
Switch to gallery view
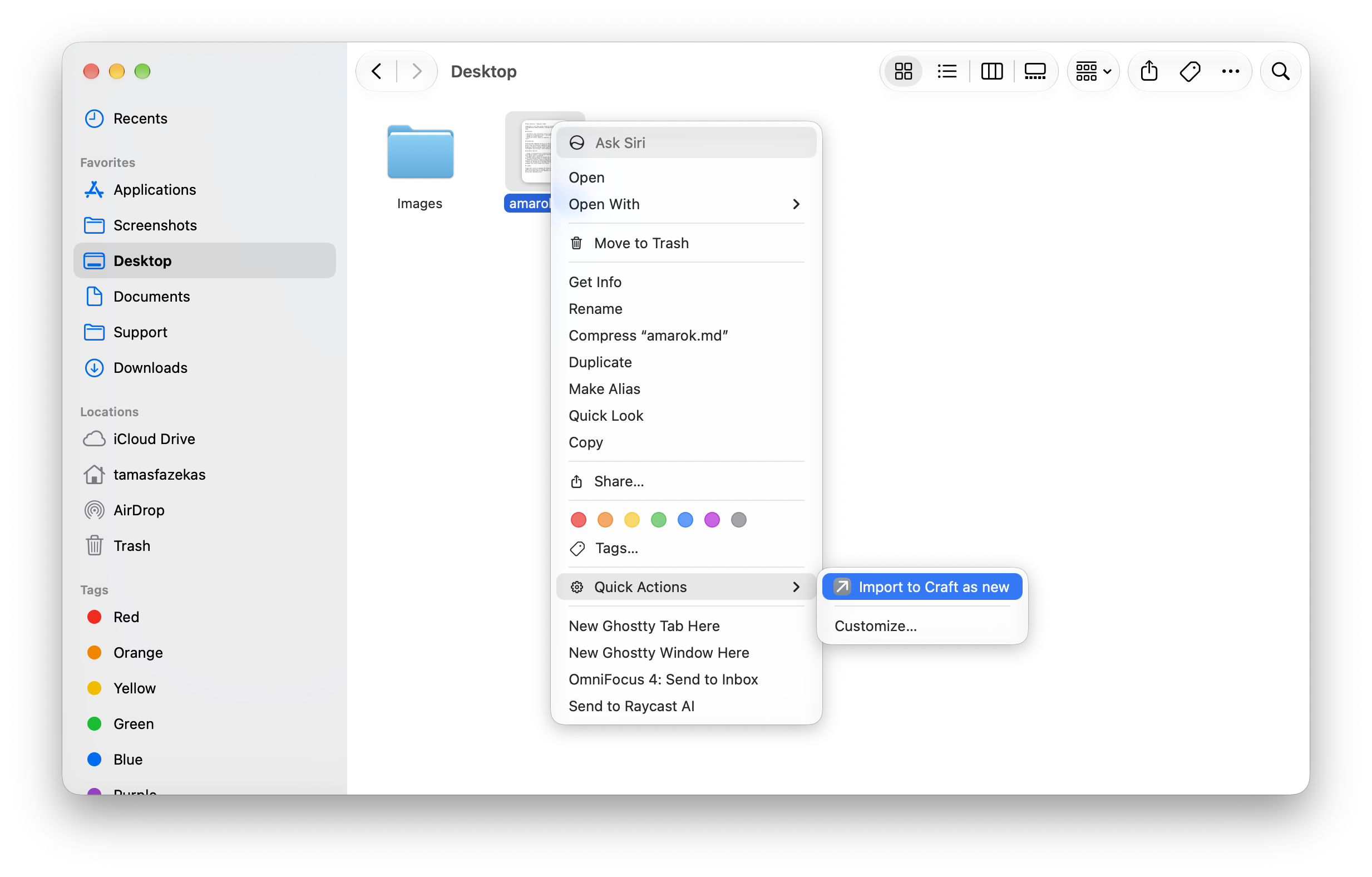tap(1035, 71)
